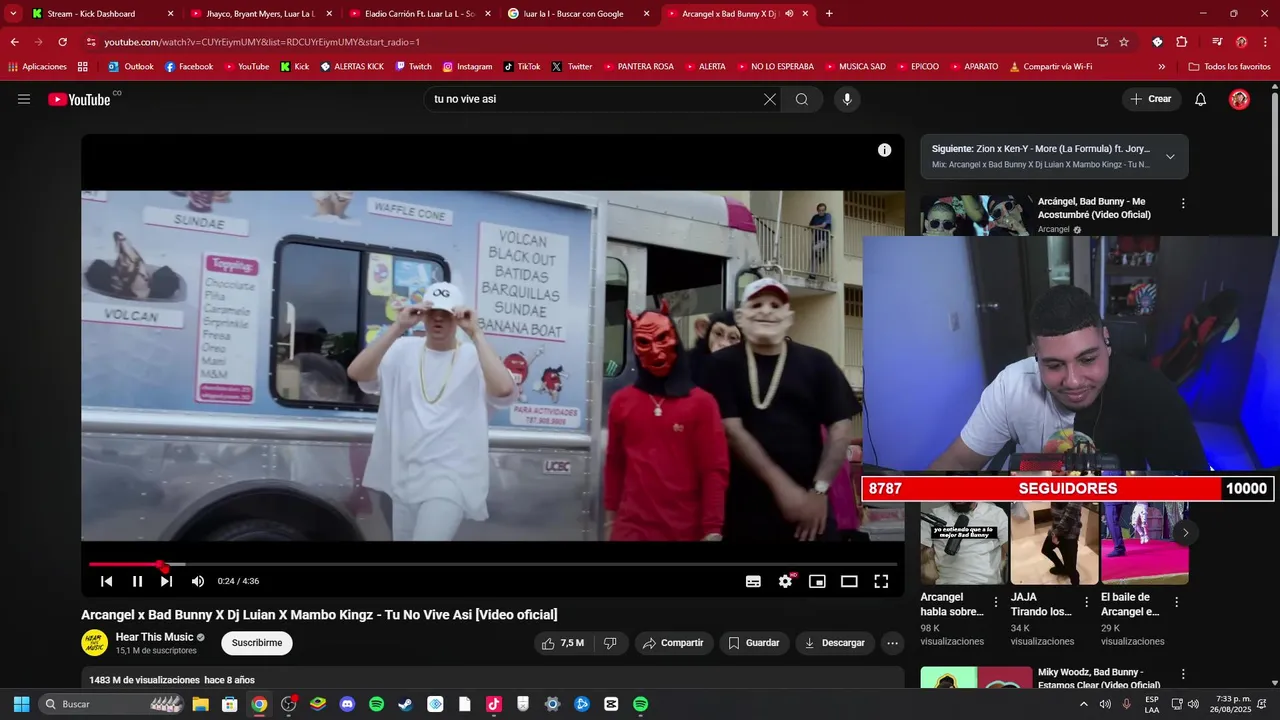Open YouTube notifications bell
Image resolution: width=1280 pixels, height=720 pixels.
click(x=1201, y=99)
